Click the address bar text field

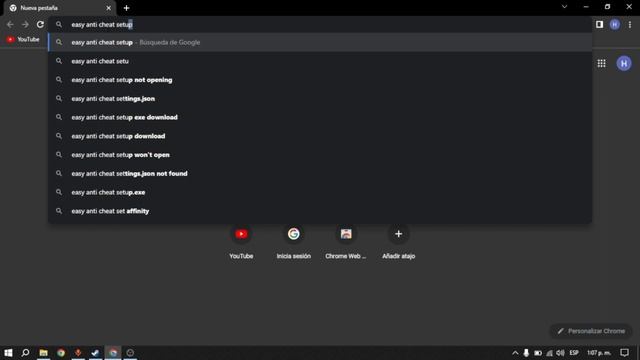coord(320,24)
